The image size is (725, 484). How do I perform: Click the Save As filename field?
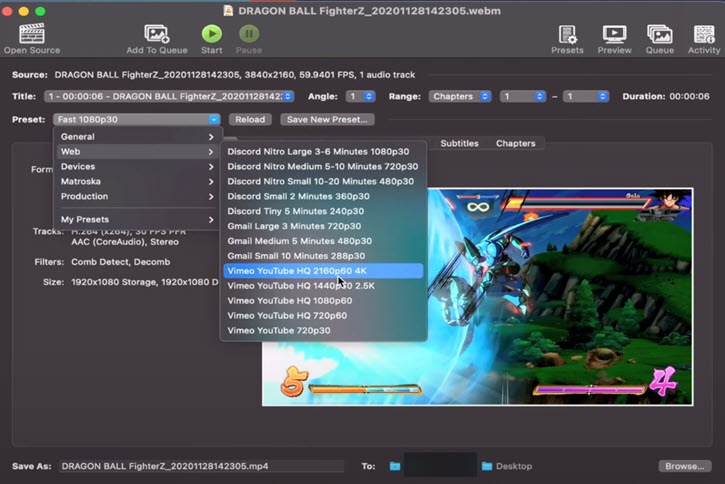coord(202,466)
